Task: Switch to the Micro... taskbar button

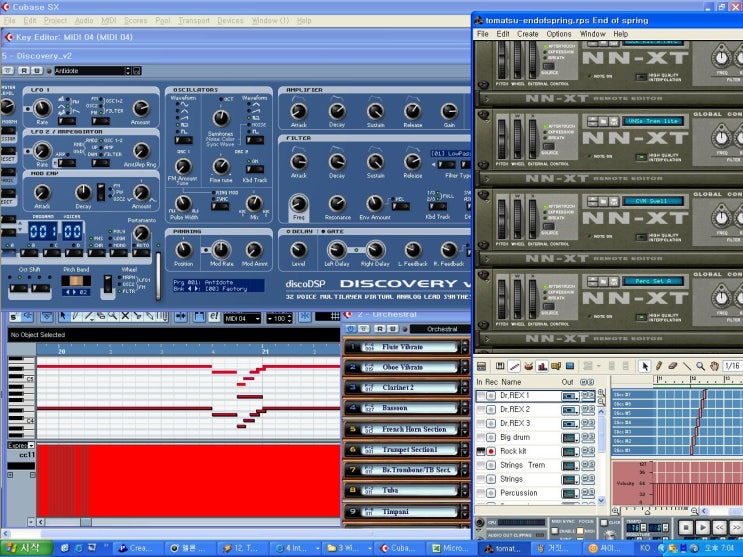Action: pyautogui.click(x=450, y=548)
